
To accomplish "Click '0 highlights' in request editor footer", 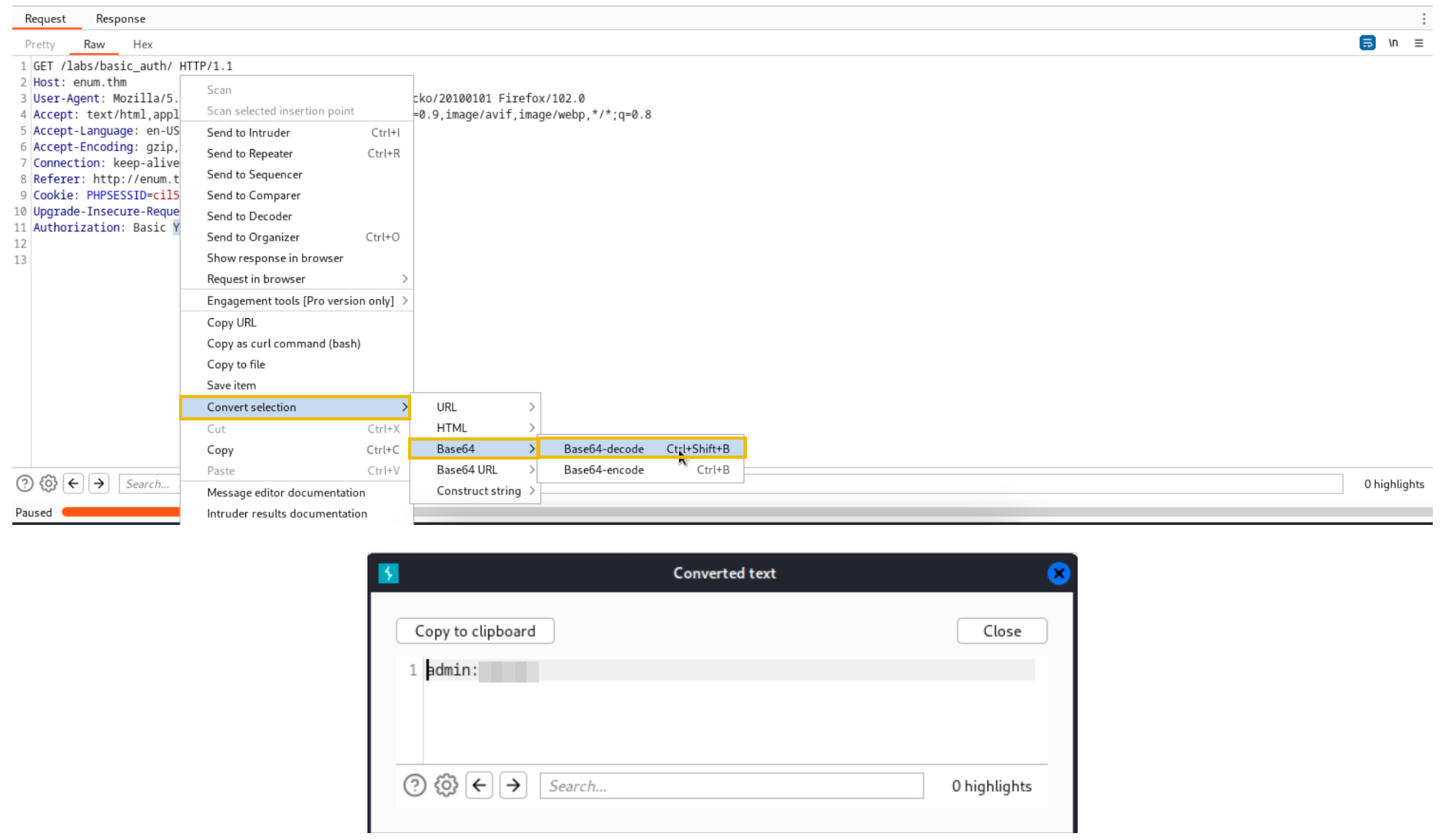I will (x=1394, y=483).
